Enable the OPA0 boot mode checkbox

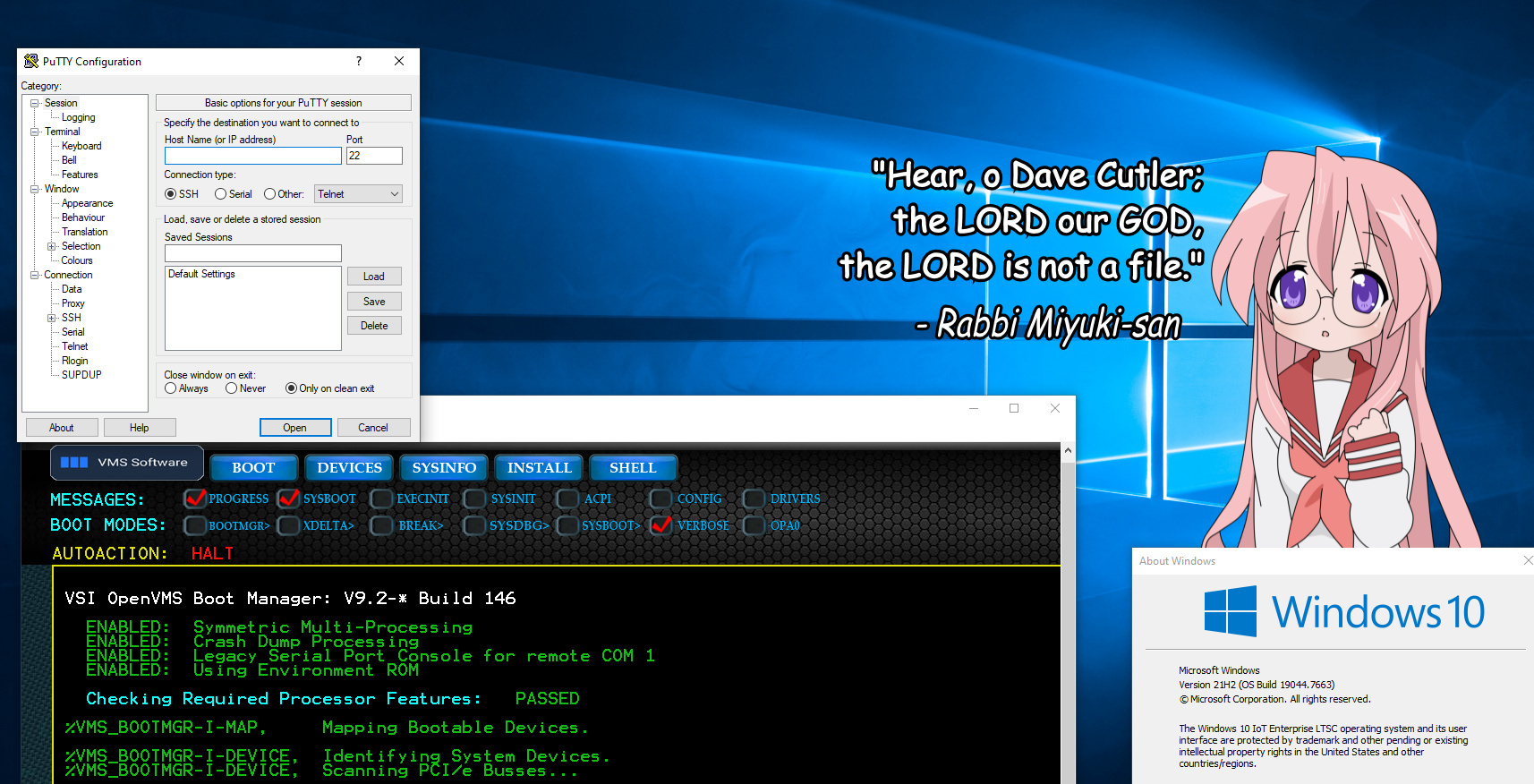[754, 525]
